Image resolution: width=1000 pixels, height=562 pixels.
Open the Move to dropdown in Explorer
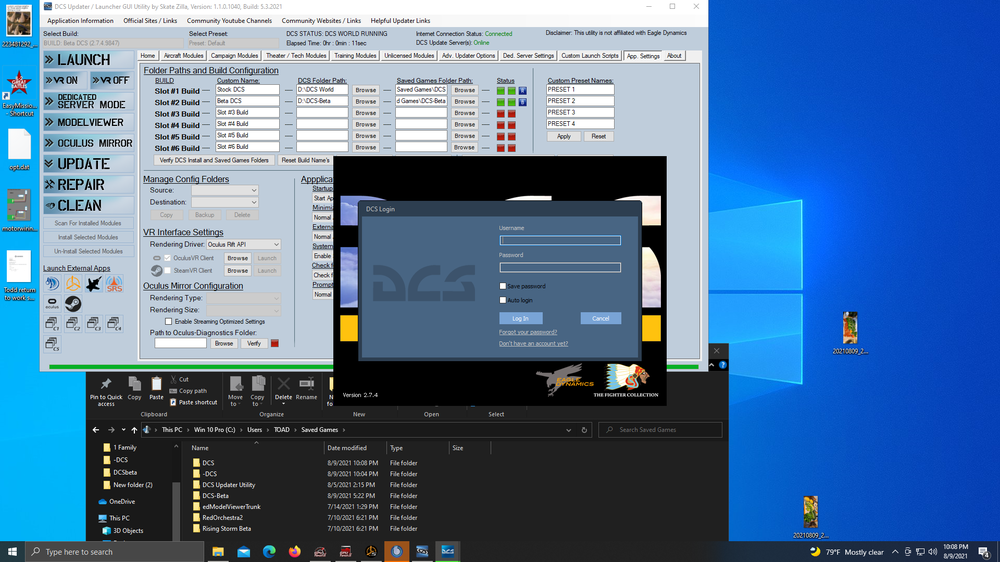click(235, 401)
